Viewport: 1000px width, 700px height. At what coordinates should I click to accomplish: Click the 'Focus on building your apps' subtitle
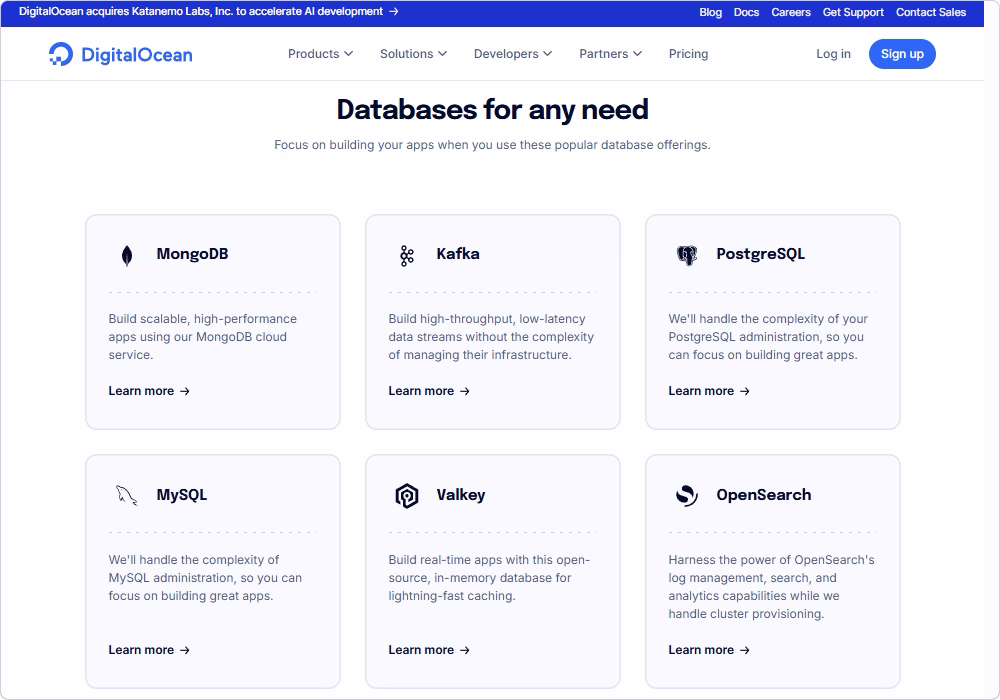492,145
